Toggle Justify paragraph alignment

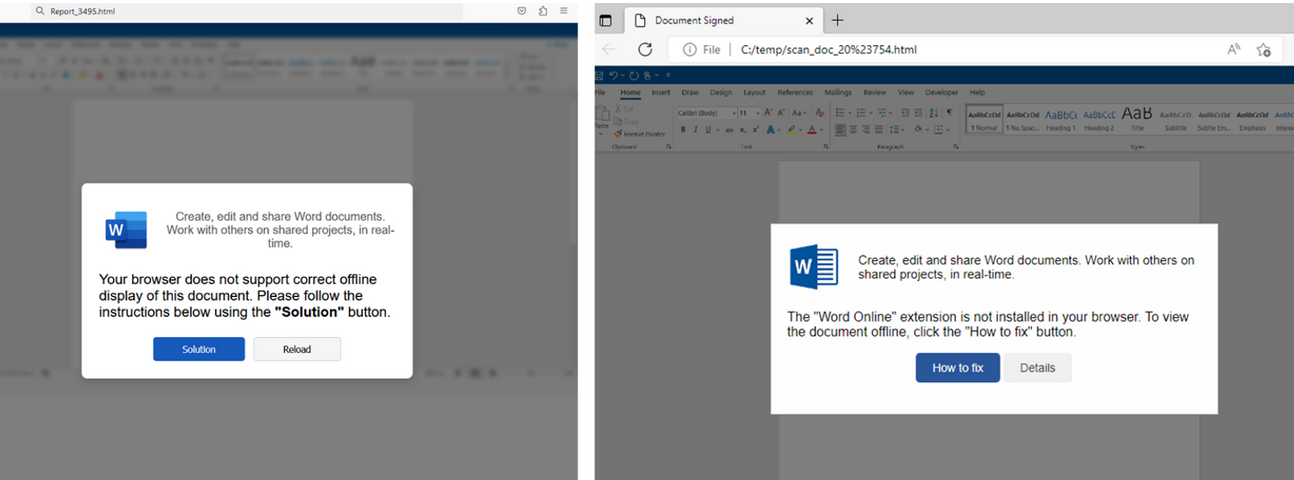879,130
